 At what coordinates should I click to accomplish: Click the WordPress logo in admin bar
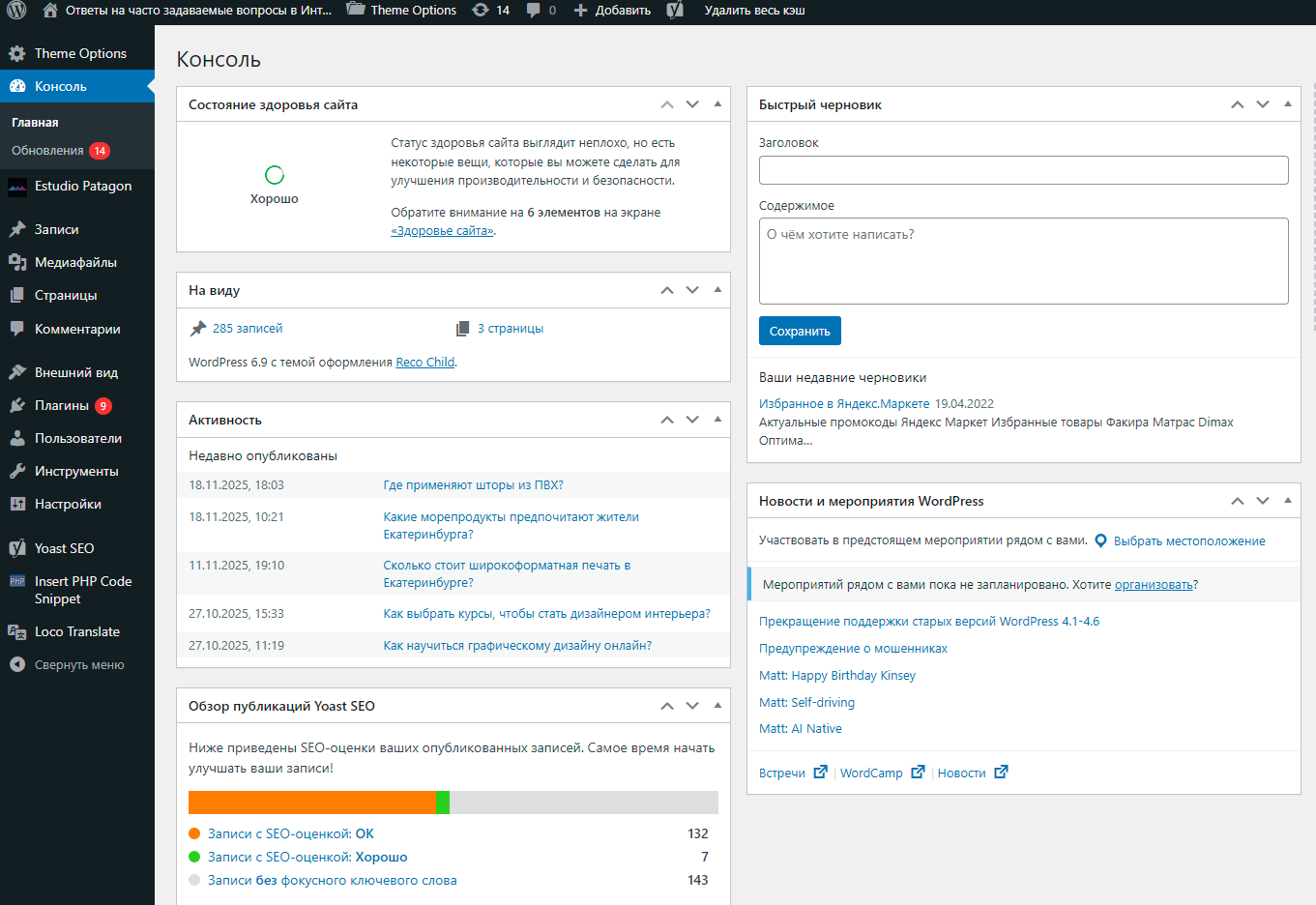(16, 11)
